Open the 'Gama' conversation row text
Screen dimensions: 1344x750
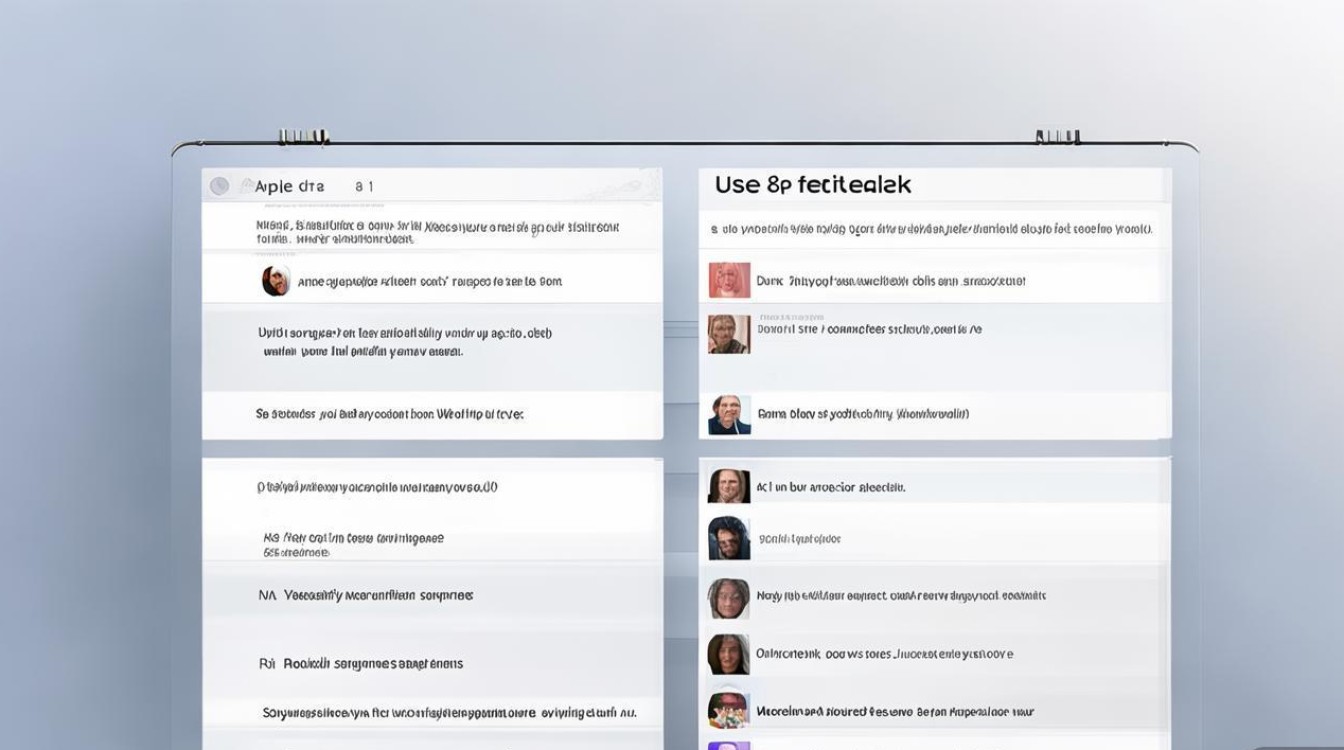click(x=863, y=414)
